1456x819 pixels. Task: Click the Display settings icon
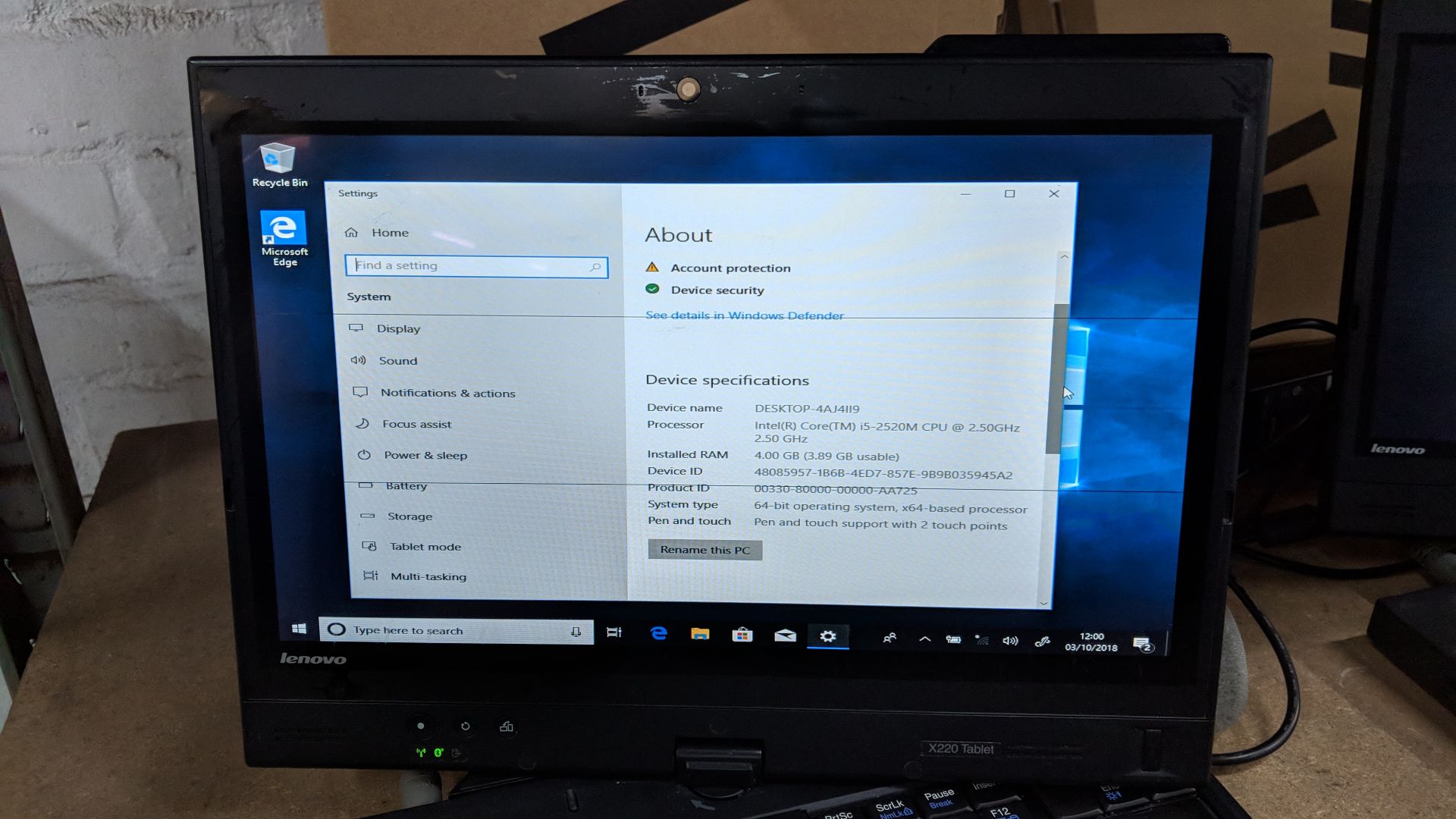[358, 327]
